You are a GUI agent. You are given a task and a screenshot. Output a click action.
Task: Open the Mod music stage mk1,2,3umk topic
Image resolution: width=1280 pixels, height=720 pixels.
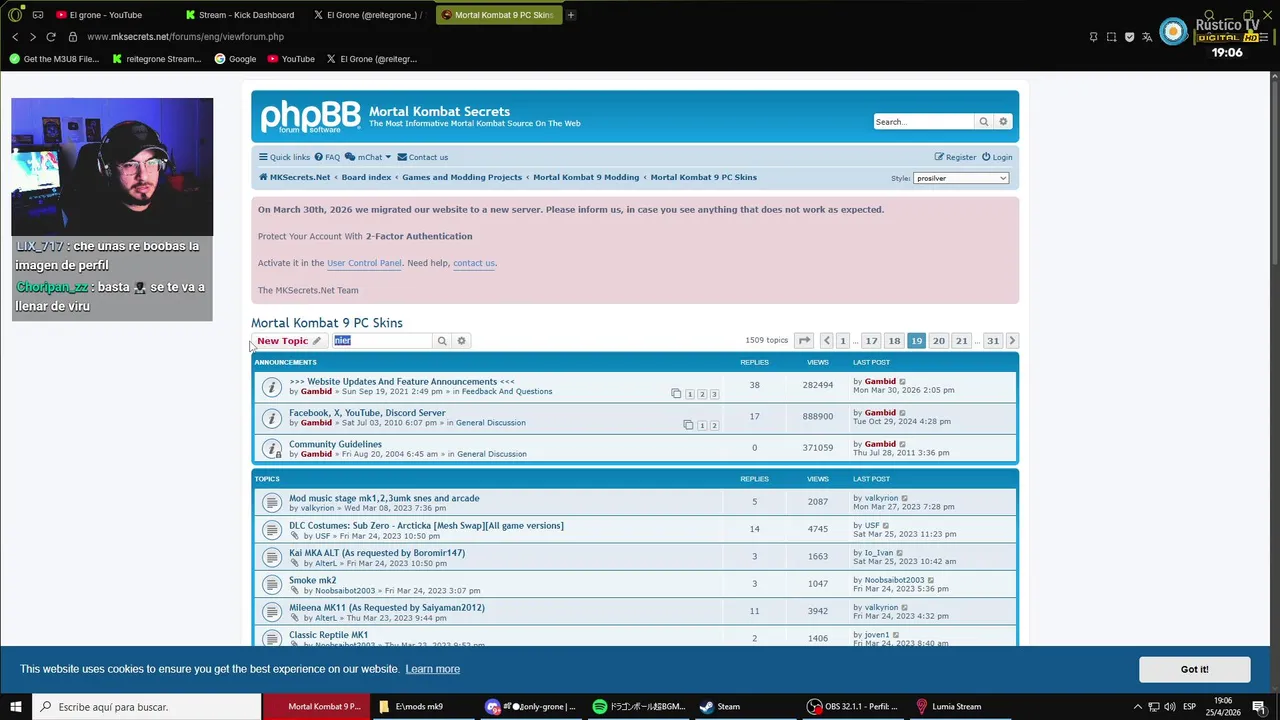coord(384,498)
